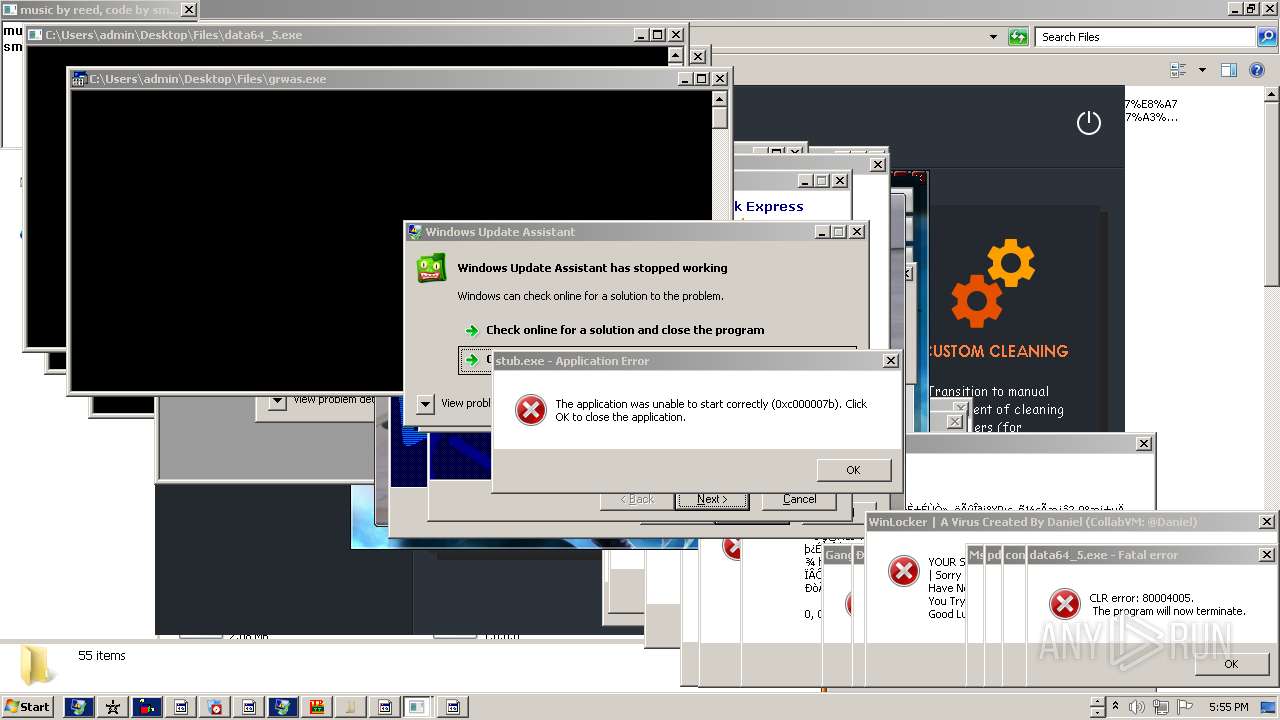Close the stub.exe Application Error dialog
1280x720 pixels.
(890, 361)
